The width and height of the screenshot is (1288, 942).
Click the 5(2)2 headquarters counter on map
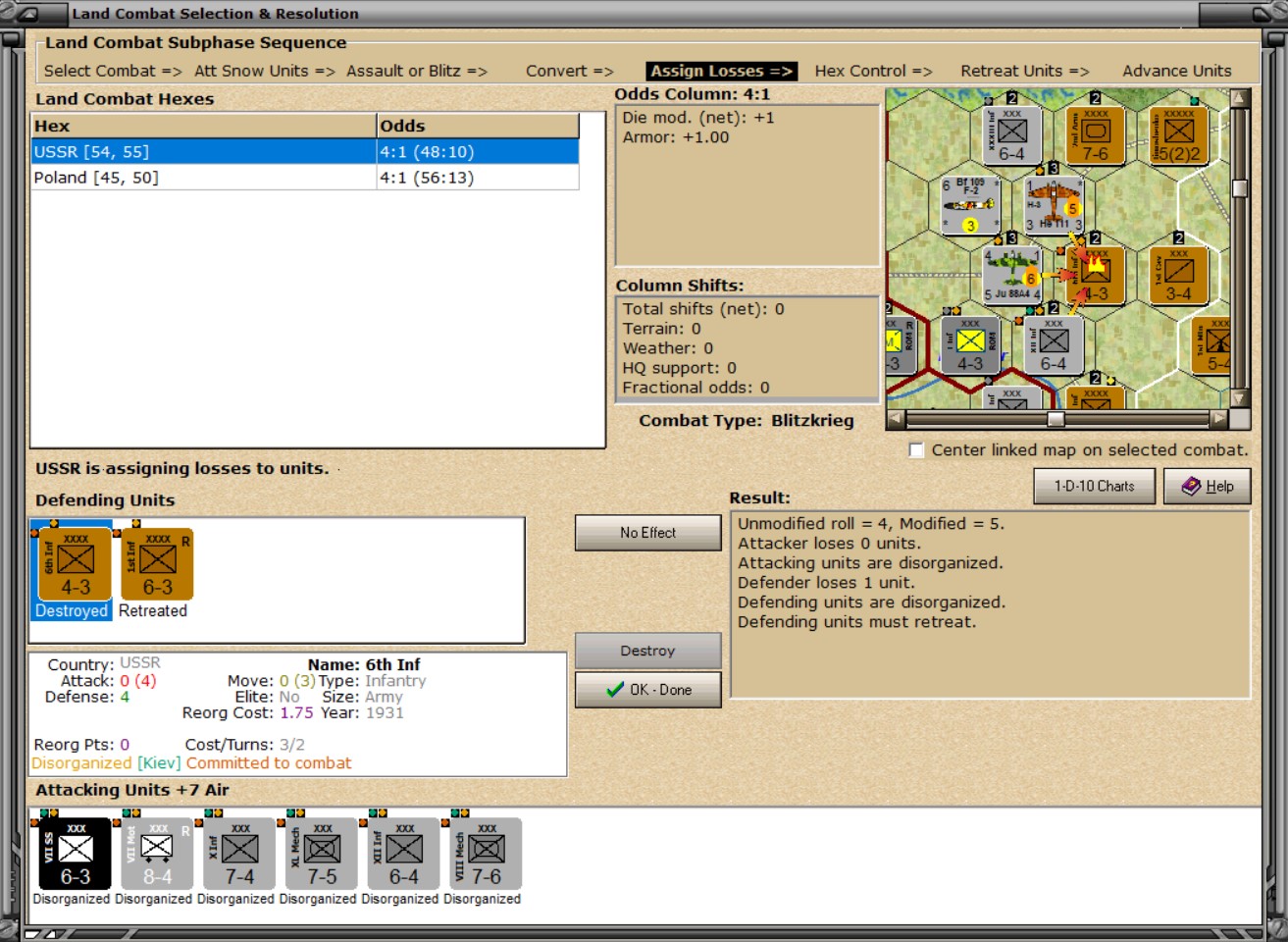pos(1179,135)
